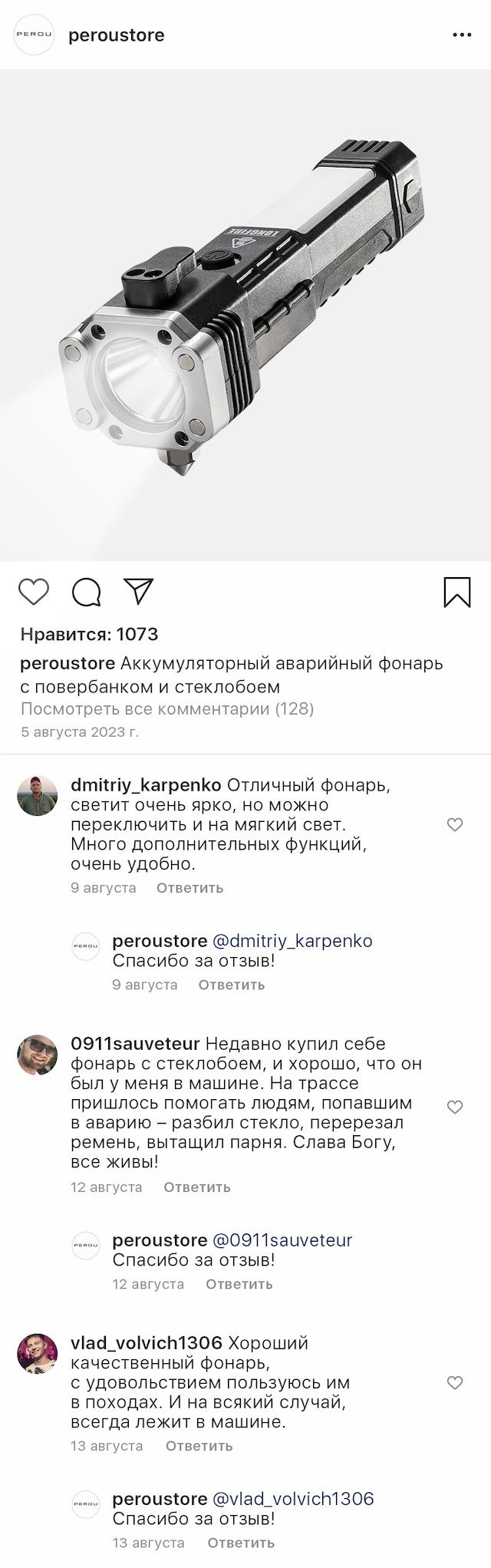Screen dimensions: 491x1568
Task: Share the post via paper plane icon
Action: pos(139,591)
